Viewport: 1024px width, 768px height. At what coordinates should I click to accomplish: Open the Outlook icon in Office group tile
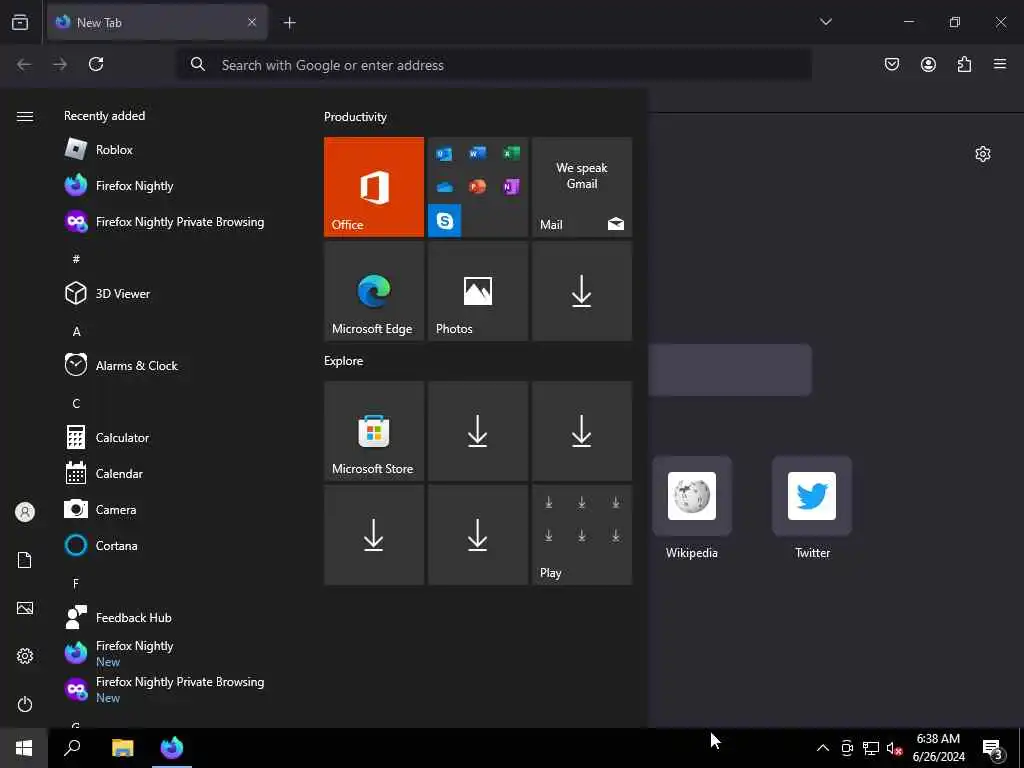coord(445,153)
